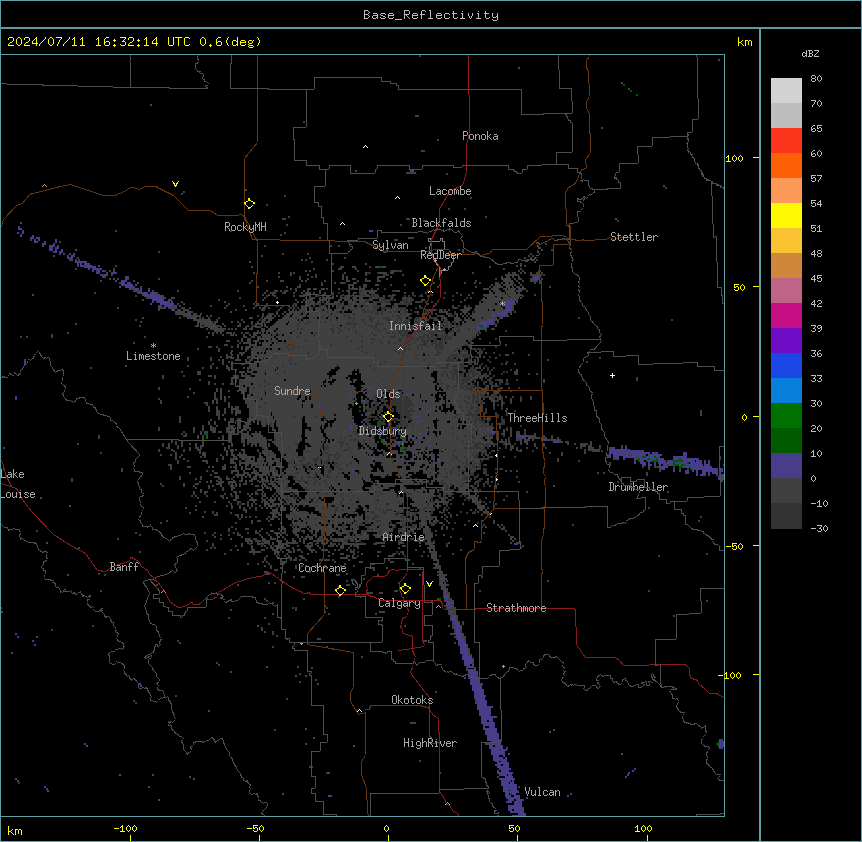Select the light blue 30-33 dBZ legend swatch

coord(786,391)
